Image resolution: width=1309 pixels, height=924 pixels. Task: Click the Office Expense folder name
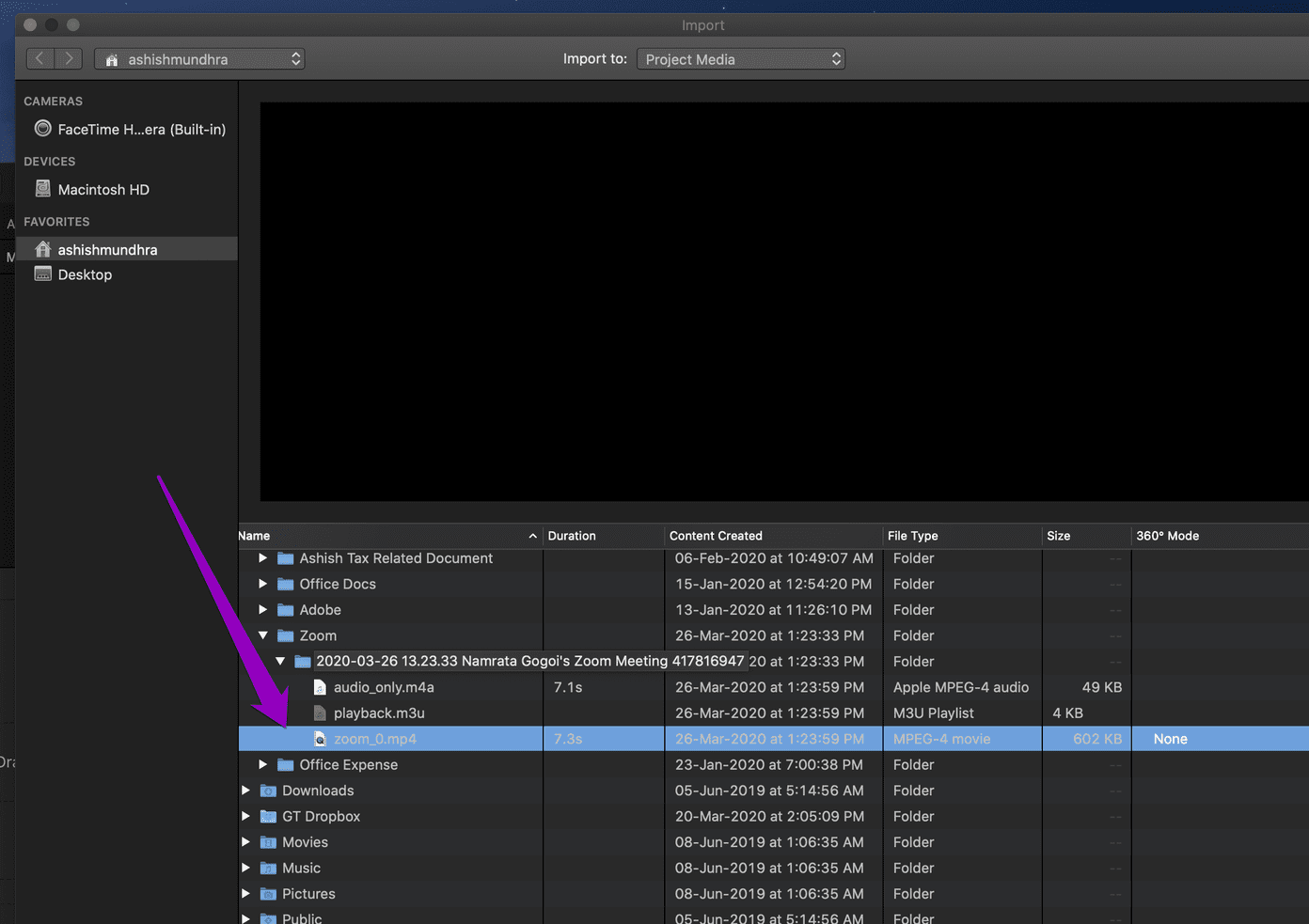pos(349,765)
